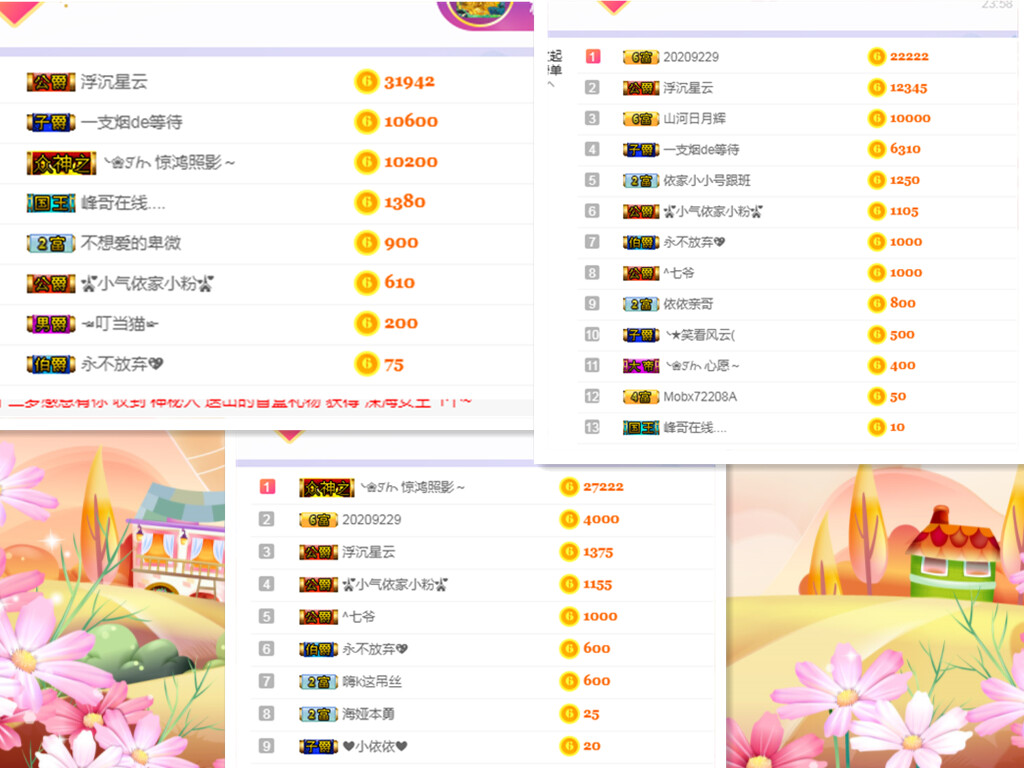Click the username 叮当猫

click(120, 324)
